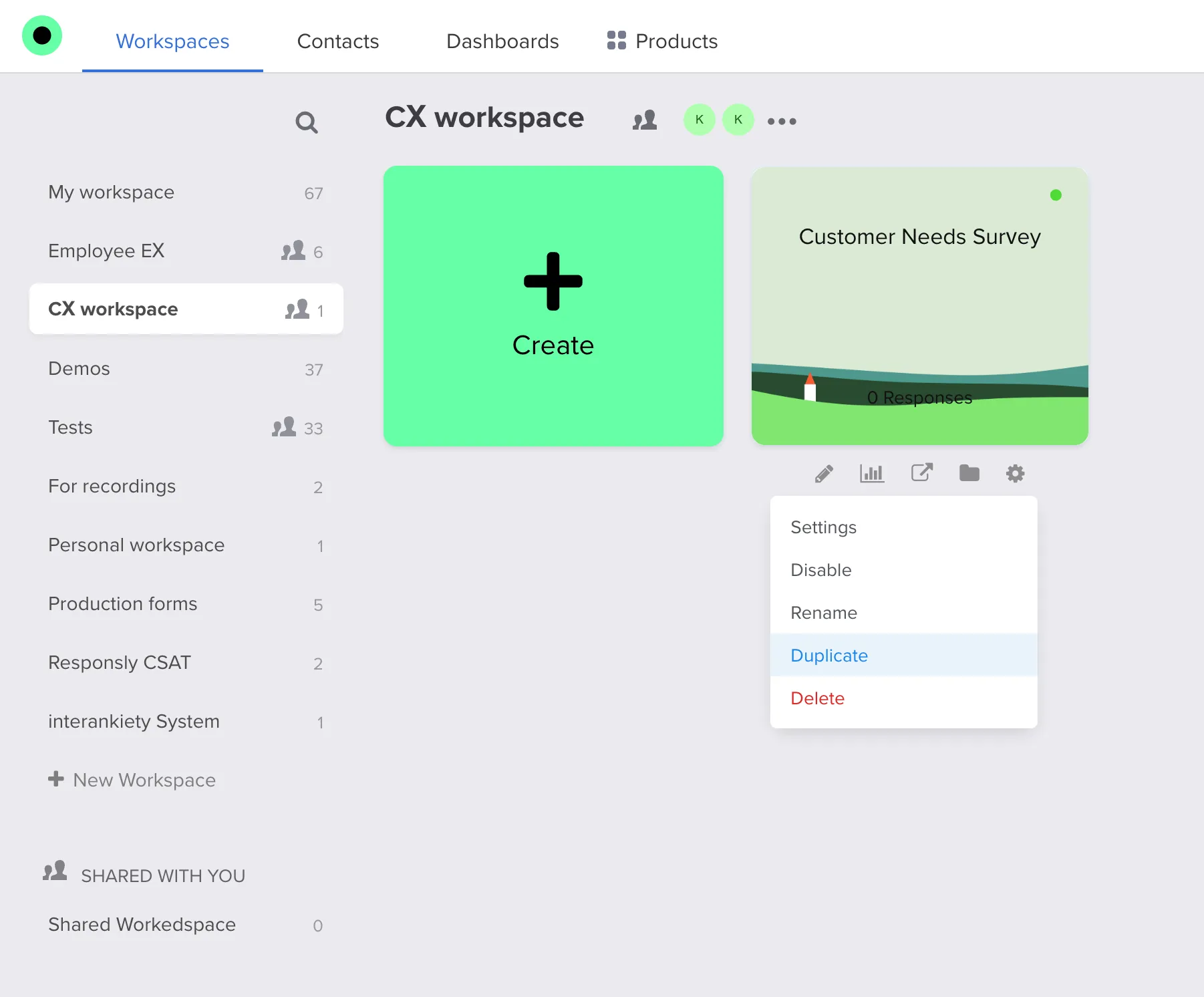
Task: Switch to the Workspaces tab
Action: [172, 41]
